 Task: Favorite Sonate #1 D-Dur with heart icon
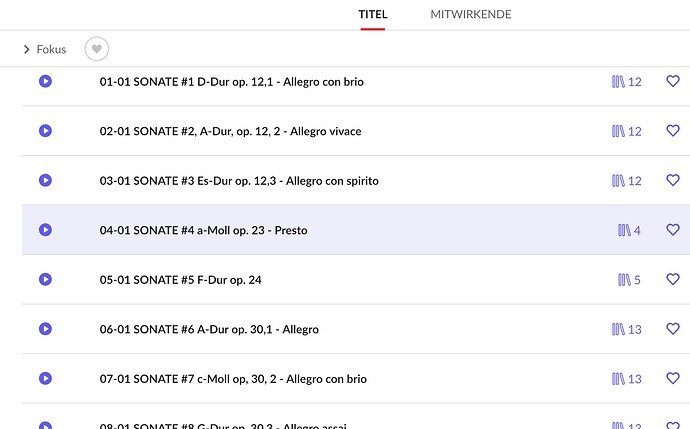pyautogui.click(x=673, y=81)
